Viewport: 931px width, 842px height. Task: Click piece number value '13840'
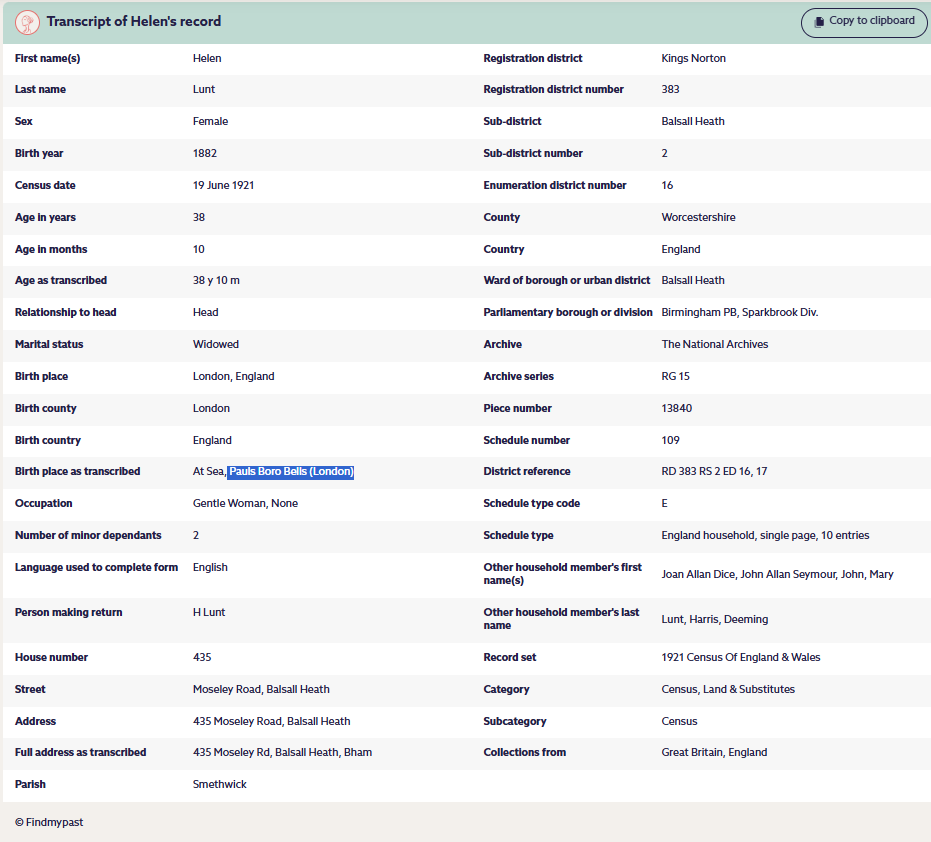pos(677,409)
